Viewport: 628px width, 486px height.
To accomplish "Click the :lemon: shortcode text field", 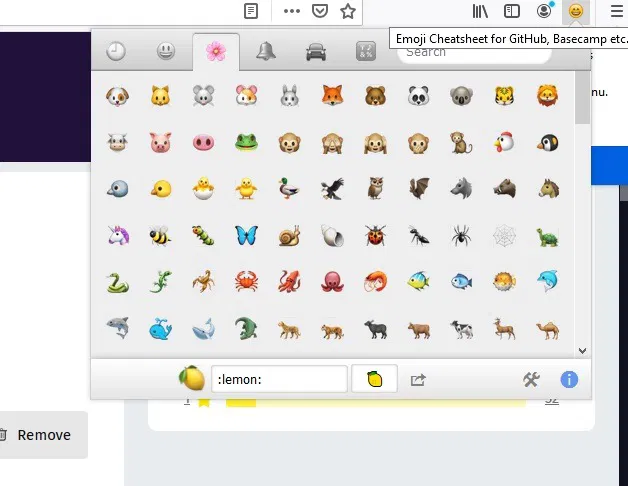I will (x=279, y=379).
